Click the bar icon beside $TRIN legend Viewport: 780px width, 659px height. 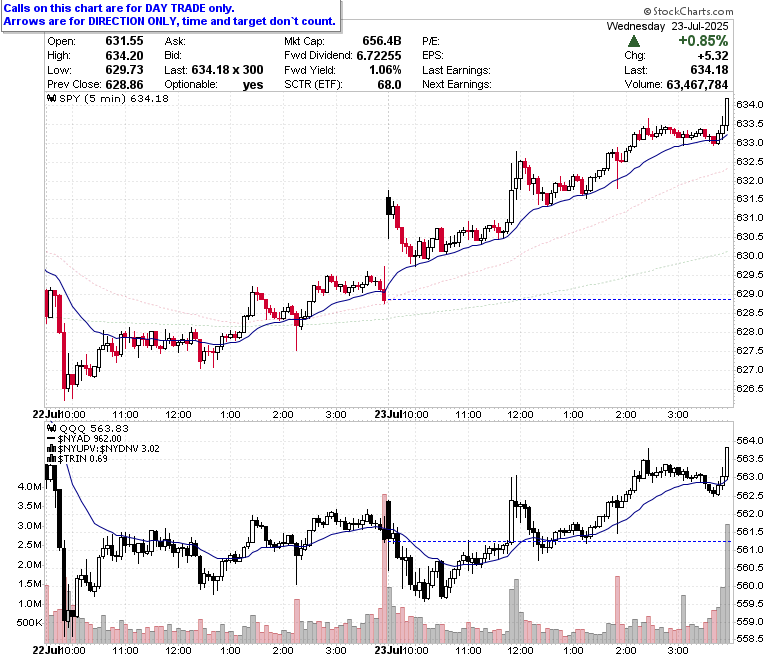[51, 459]
